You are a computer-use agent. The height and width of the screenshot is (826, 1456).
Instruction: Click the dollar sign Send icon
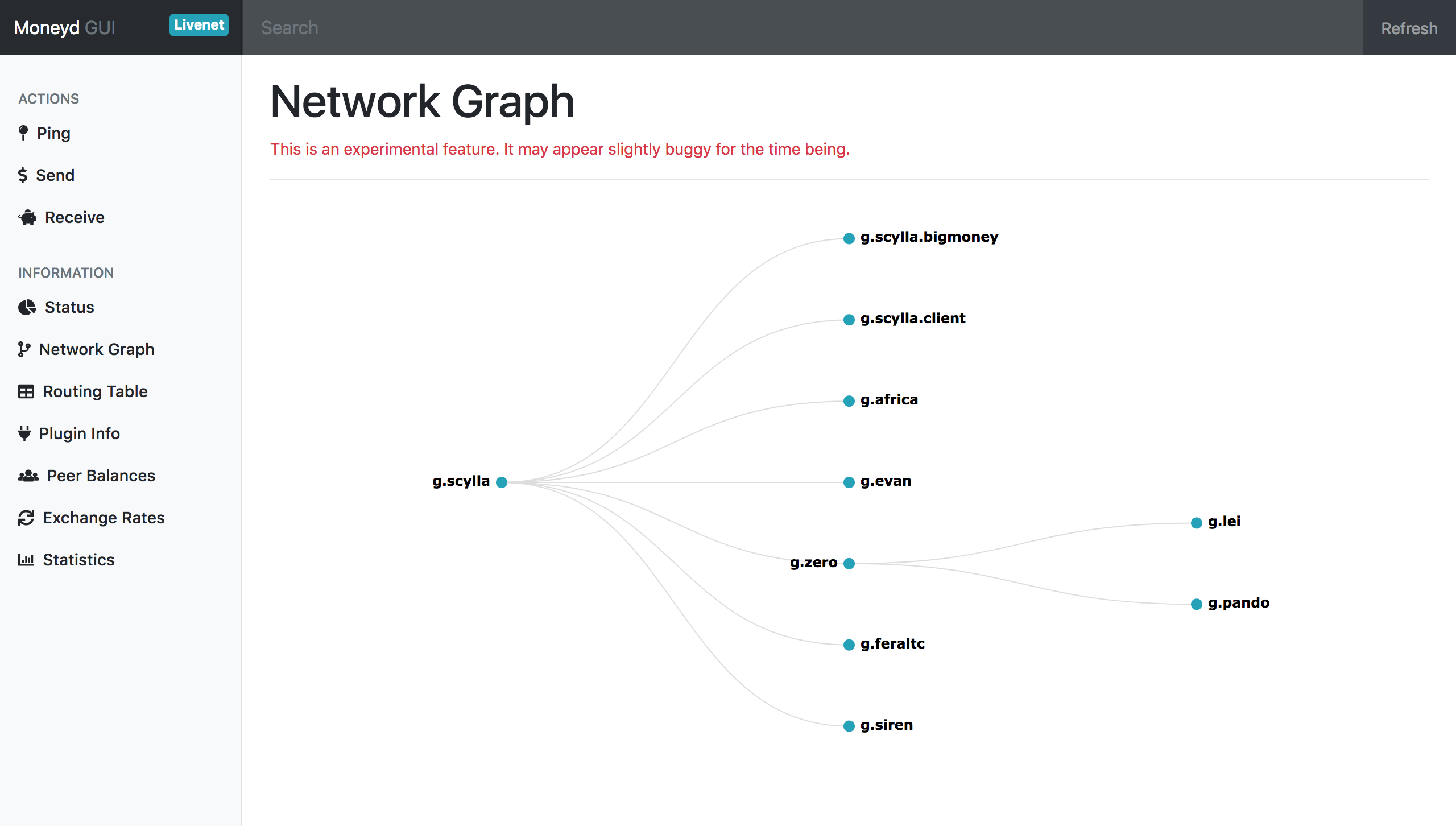(23, 175)
